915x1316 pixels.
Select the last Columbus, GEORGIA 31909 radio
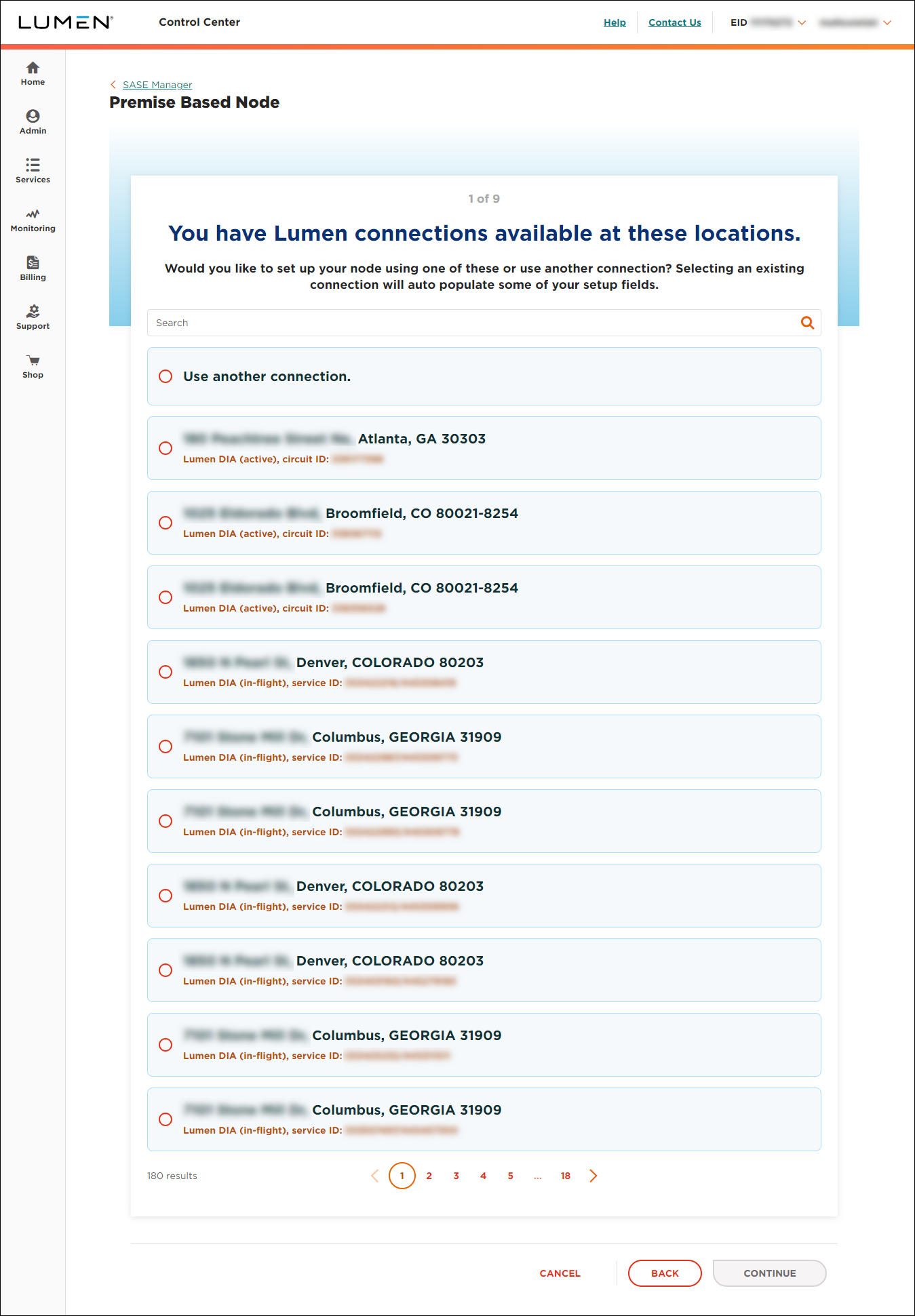[x=166, y=1119]
